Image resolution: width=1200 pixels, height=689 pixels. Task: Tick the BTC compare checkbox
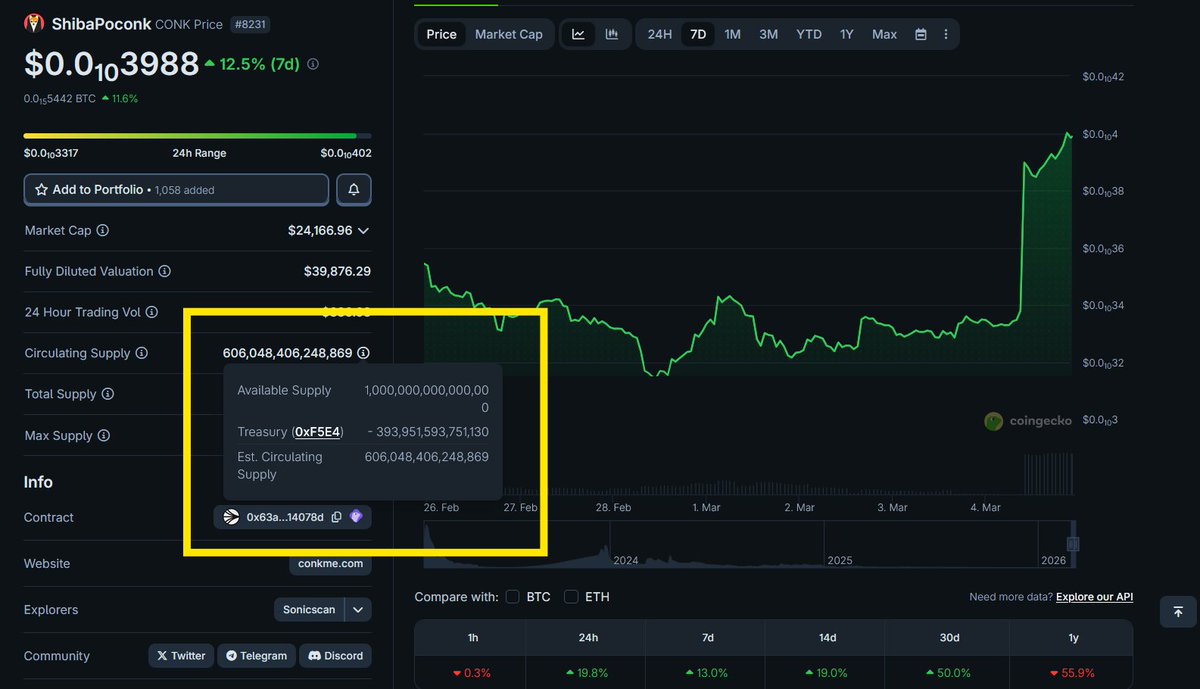(x=512, y=597)
